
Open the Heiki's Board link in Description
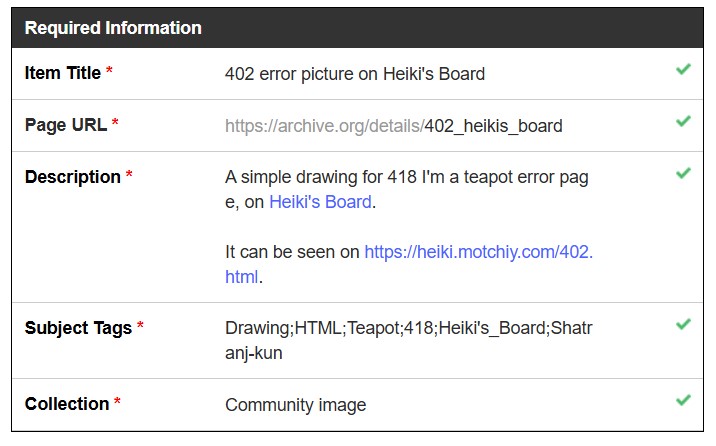point(320,202)
